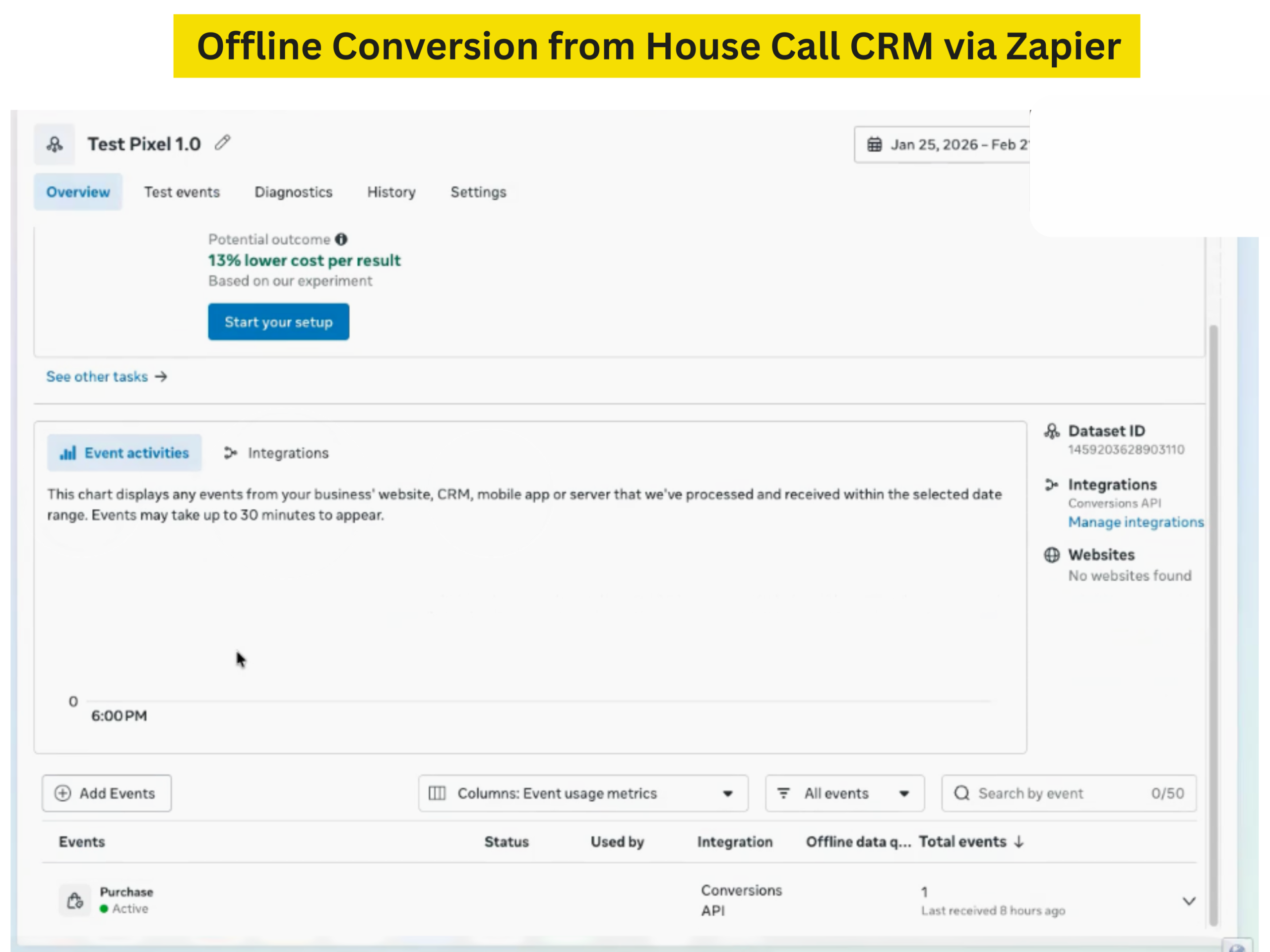Click the magnifier icon in the Search by event box
Viewport: 1270px width, 952px height.
962,793
